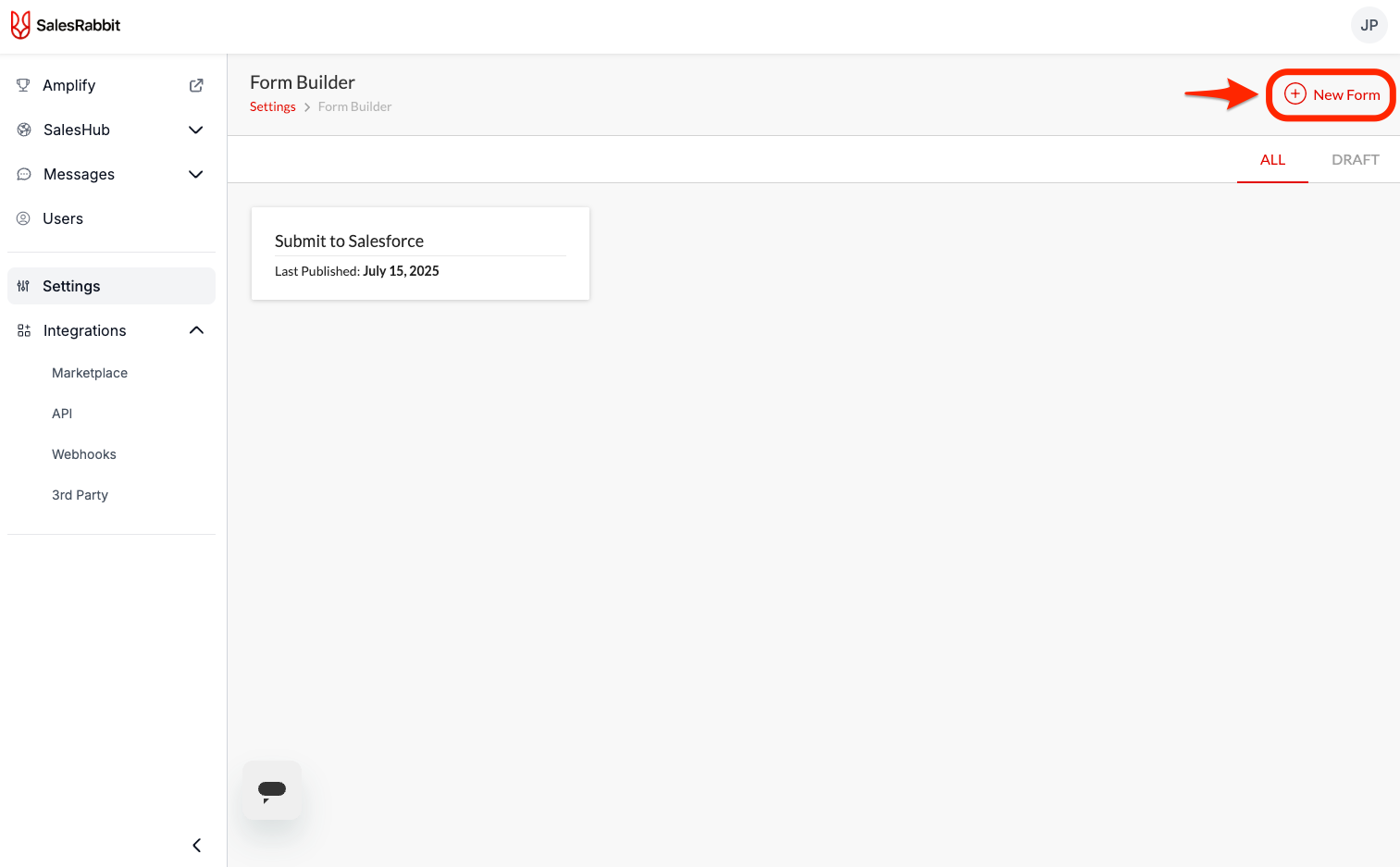Open Webhooks under Integrations
This screenshot has height=867, width=1400.
[84, 454]
